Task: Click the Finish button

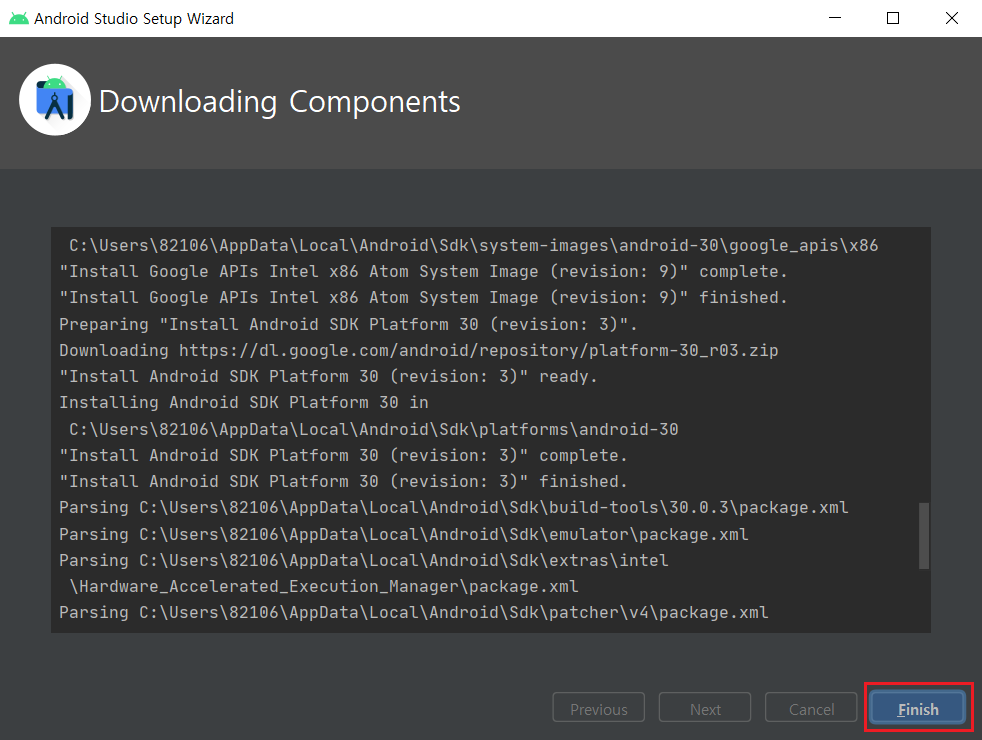Action: [917, 708]
